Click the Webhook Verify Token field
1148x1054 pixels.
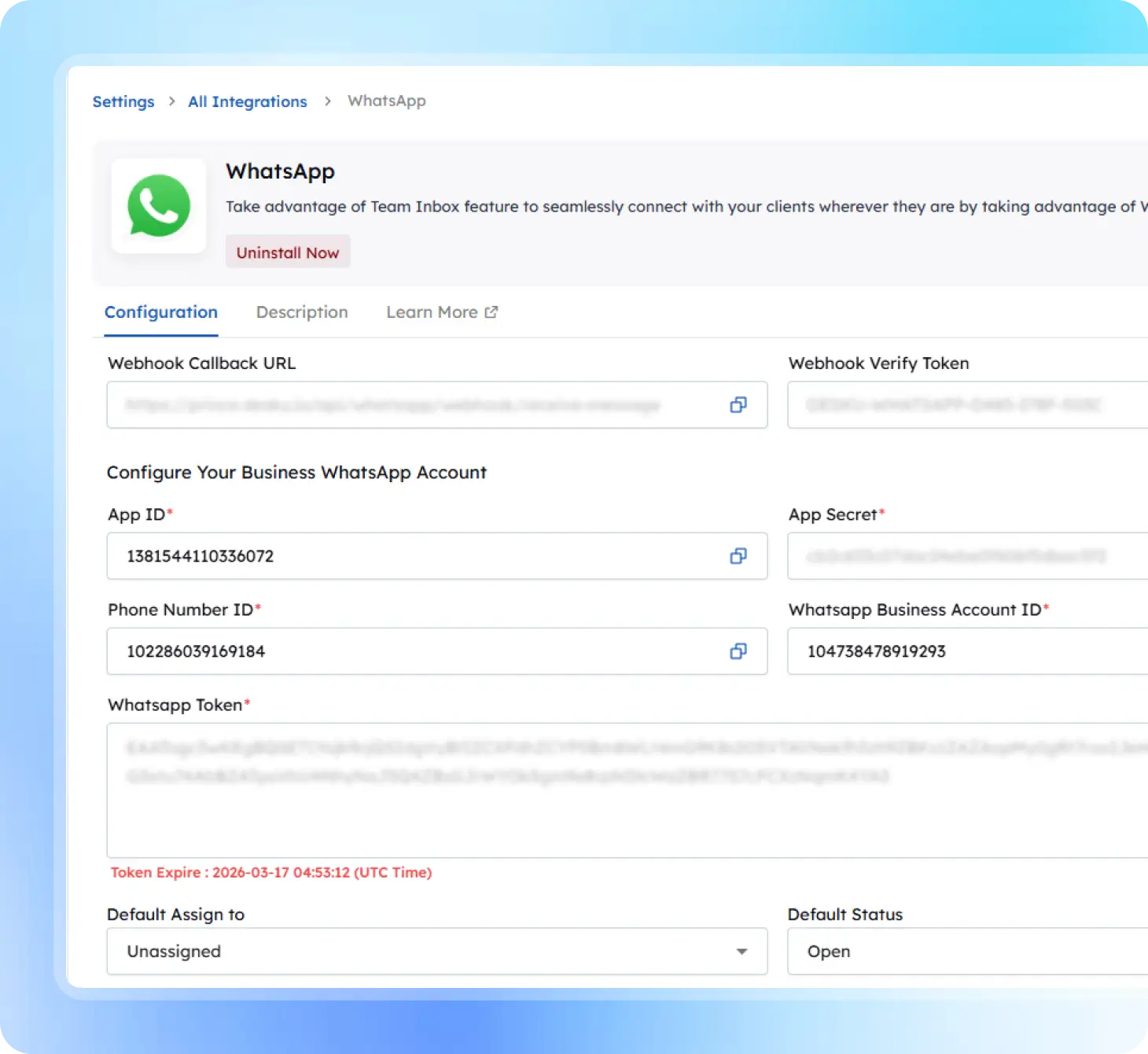[x=968, y=405]
